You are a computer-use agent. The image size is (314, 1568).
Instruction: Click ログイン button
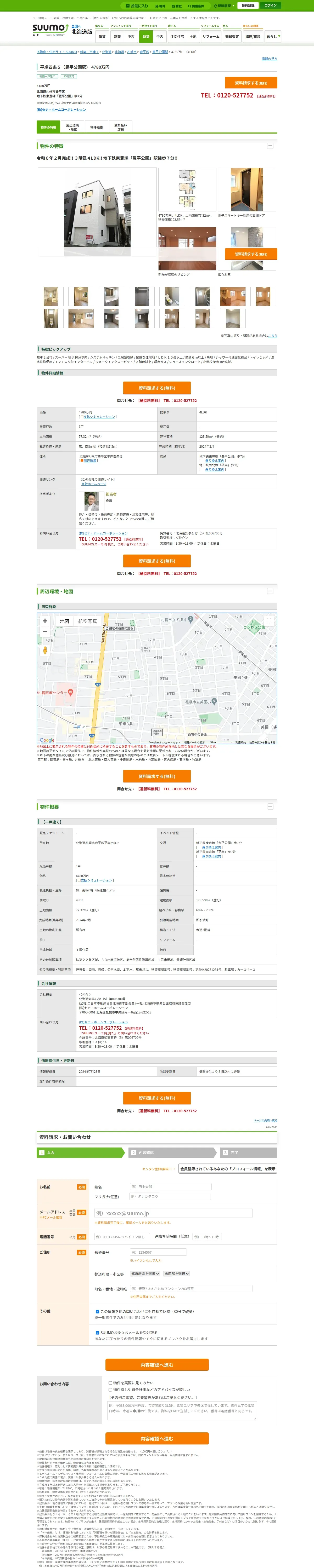pyautogui.click(x=270, y=5)
